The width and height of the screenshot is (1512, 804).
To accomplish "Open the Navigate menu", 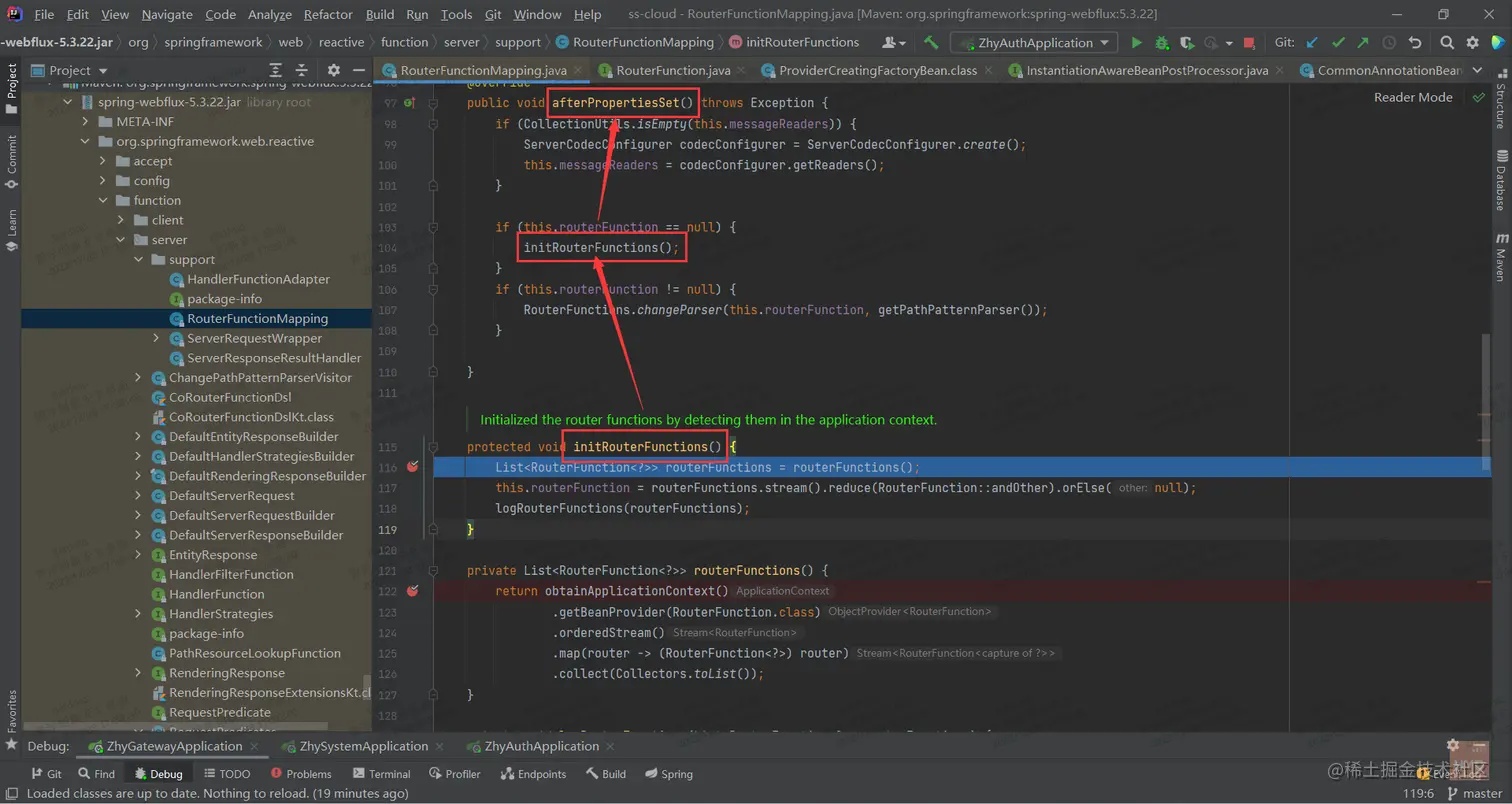I will pyautogui.click(x=167, y=14).
